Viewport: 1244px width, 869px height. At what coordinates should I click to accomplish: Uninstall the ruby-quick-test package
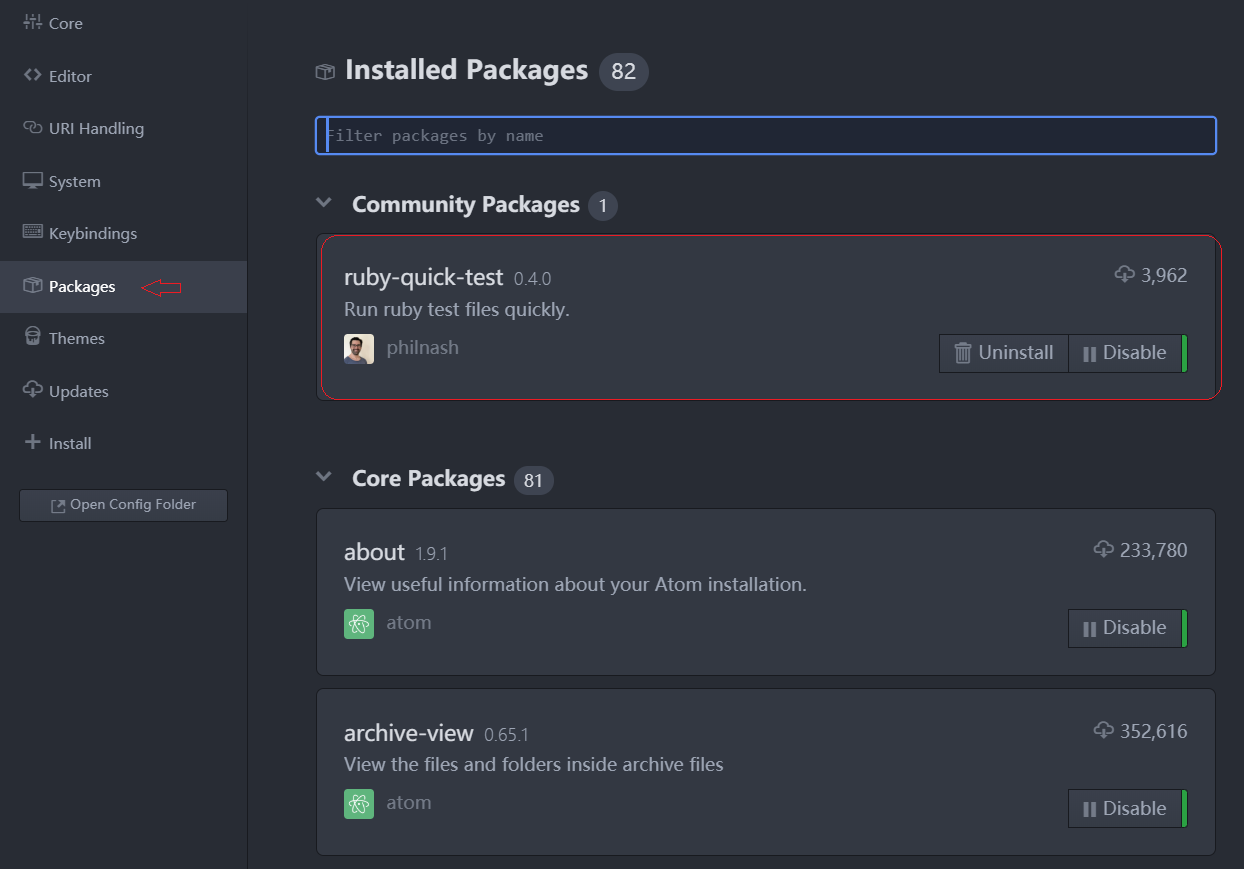(1003, 352)
